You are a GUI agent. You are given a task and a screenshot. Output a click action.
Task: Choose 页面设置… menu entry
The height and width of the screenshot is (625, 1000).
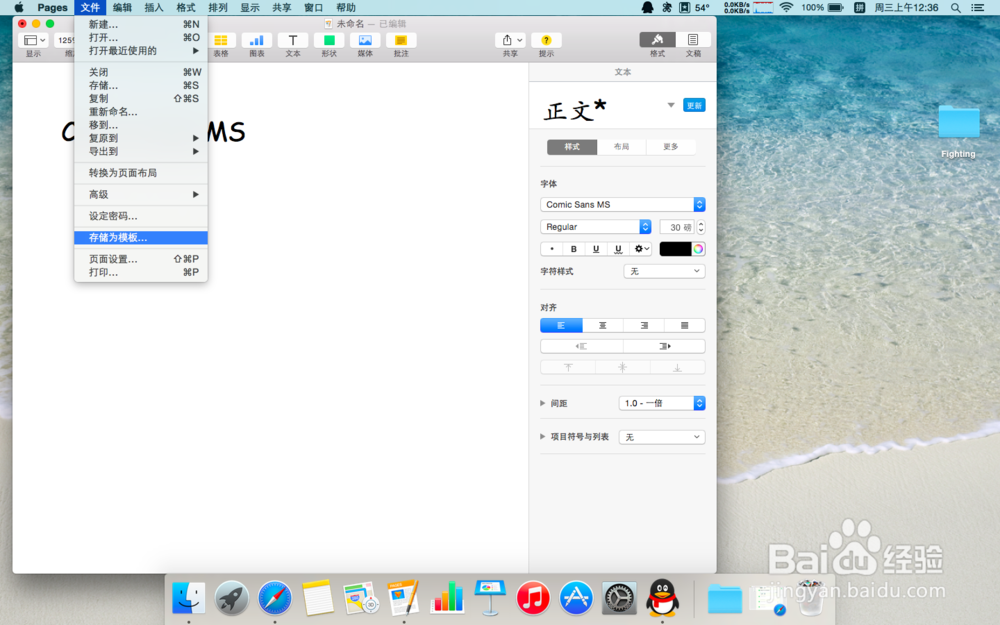click(141, 259)
